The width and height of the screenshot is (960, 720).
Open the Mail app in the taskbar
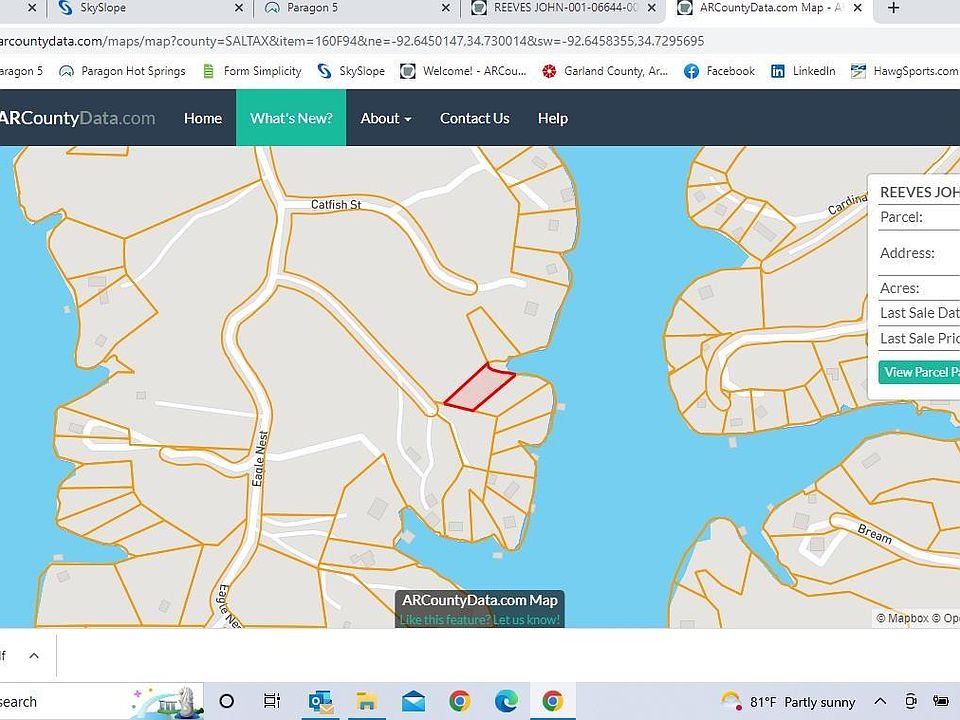click(413, 701)
